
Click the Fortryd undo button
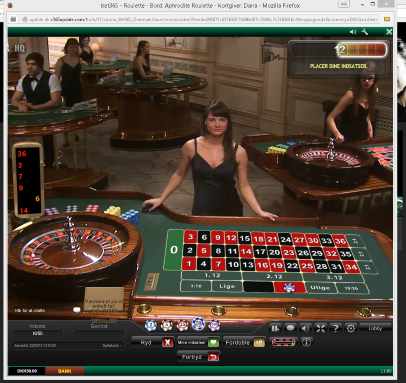[198, 357]
